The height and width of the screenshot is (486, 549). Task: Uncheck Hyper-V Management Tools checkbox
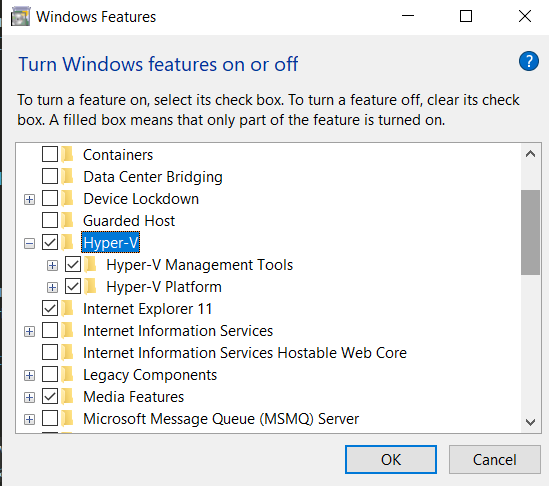point(73,264)
